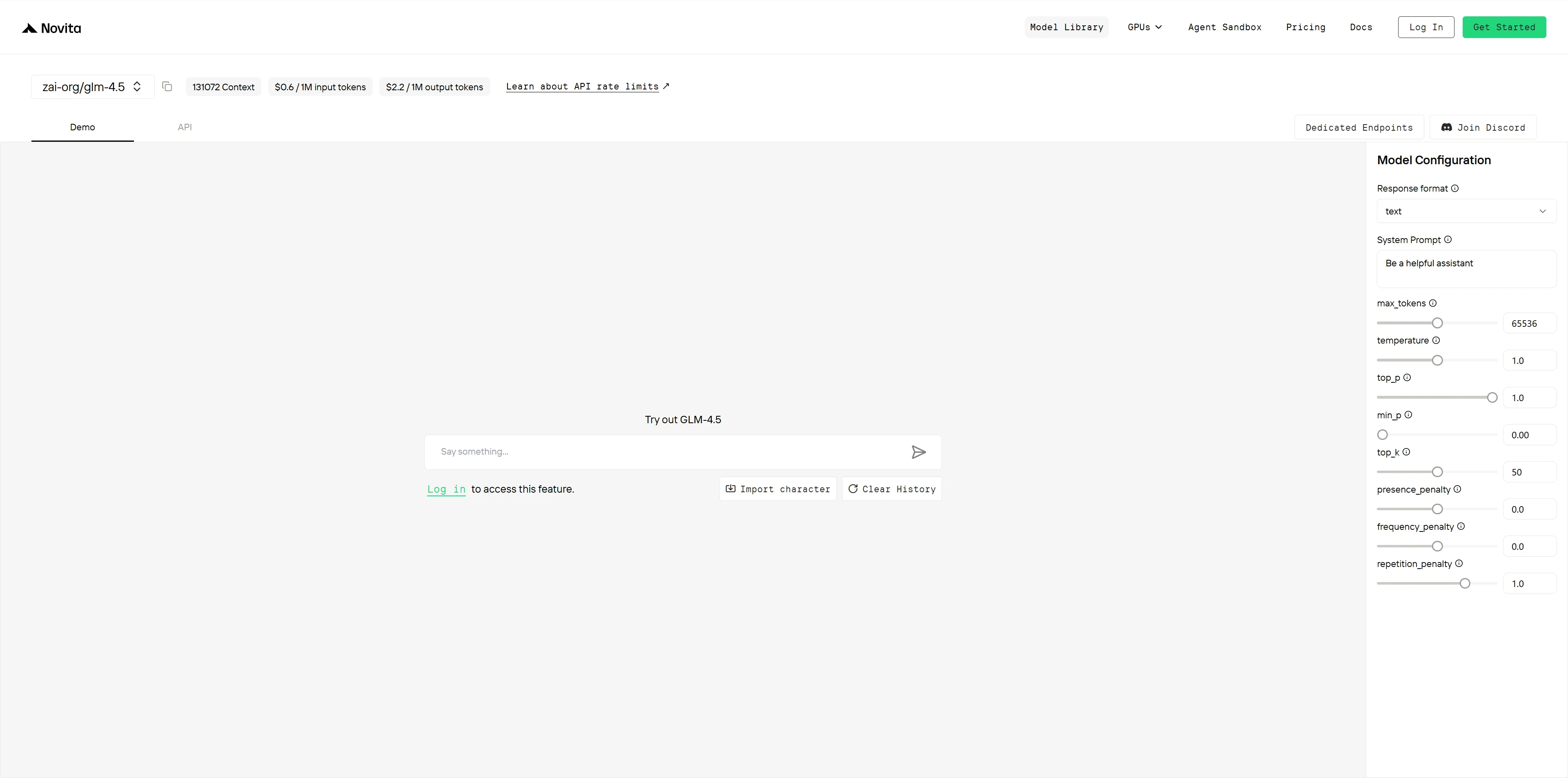Click the Try out GLM-4.5 heading

click(683, 420)
